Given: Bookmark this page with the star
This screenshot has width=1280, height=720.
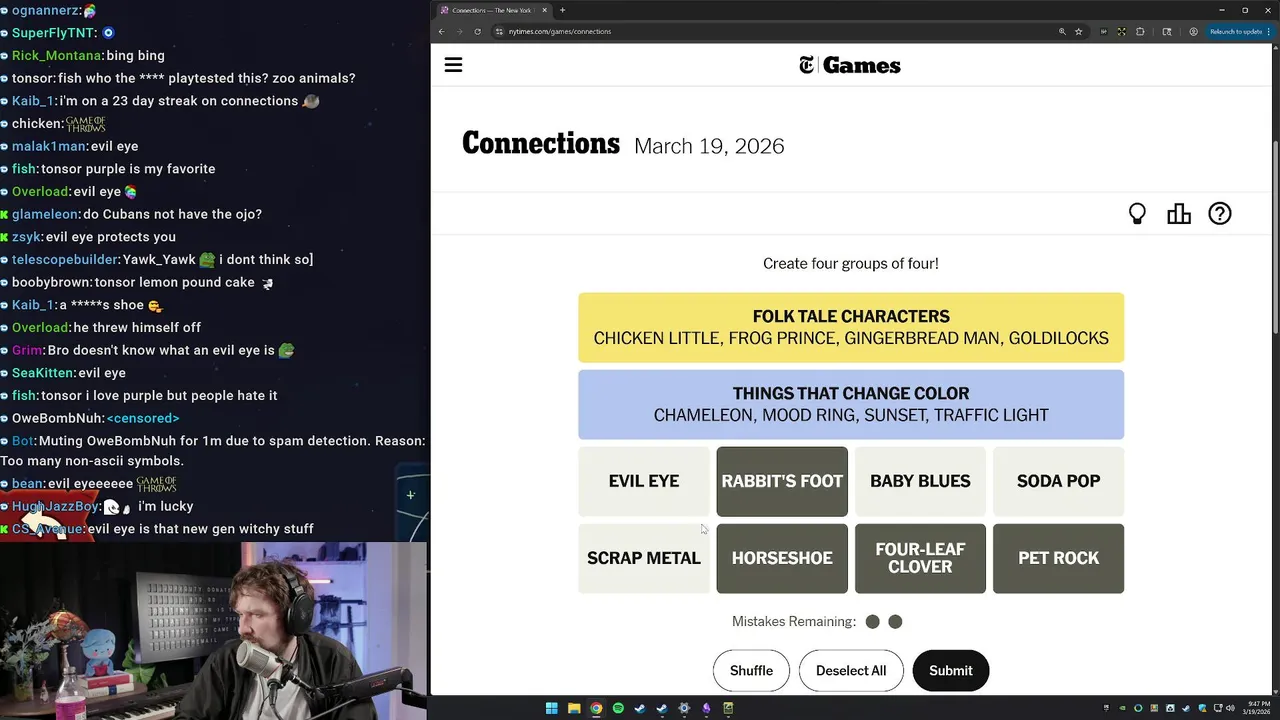Looking at the screenshot, I should pyautogui.click(x=1078, y=31).
